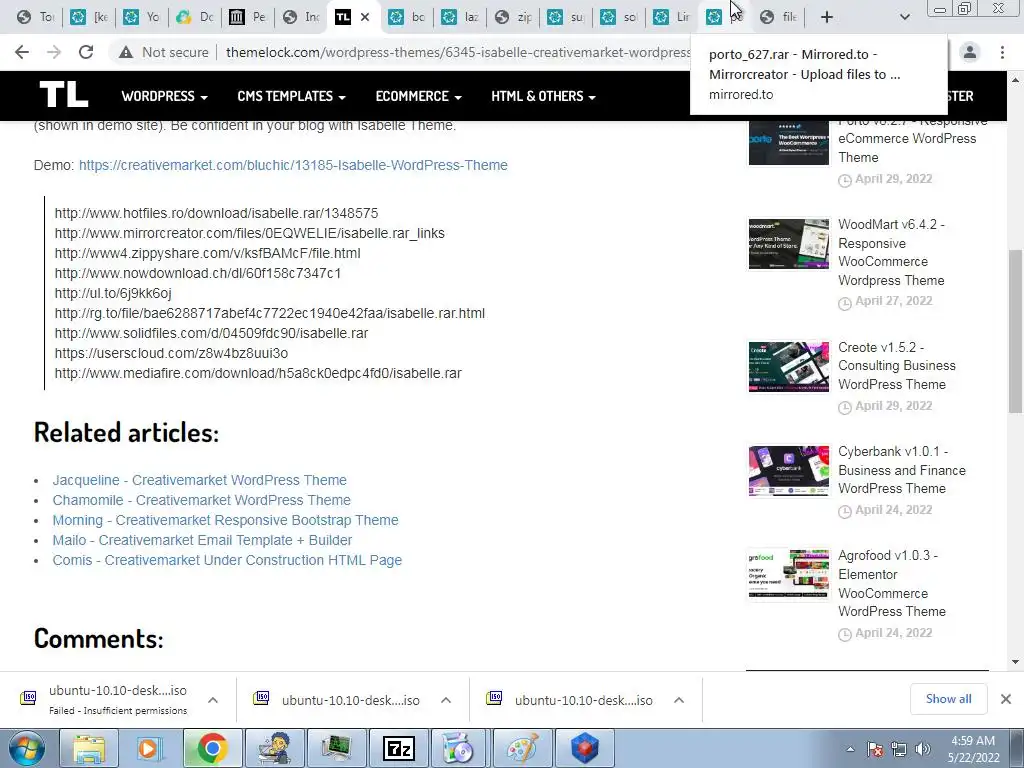Open the Chrome three-dot menu

click(x=1002, y=52)
